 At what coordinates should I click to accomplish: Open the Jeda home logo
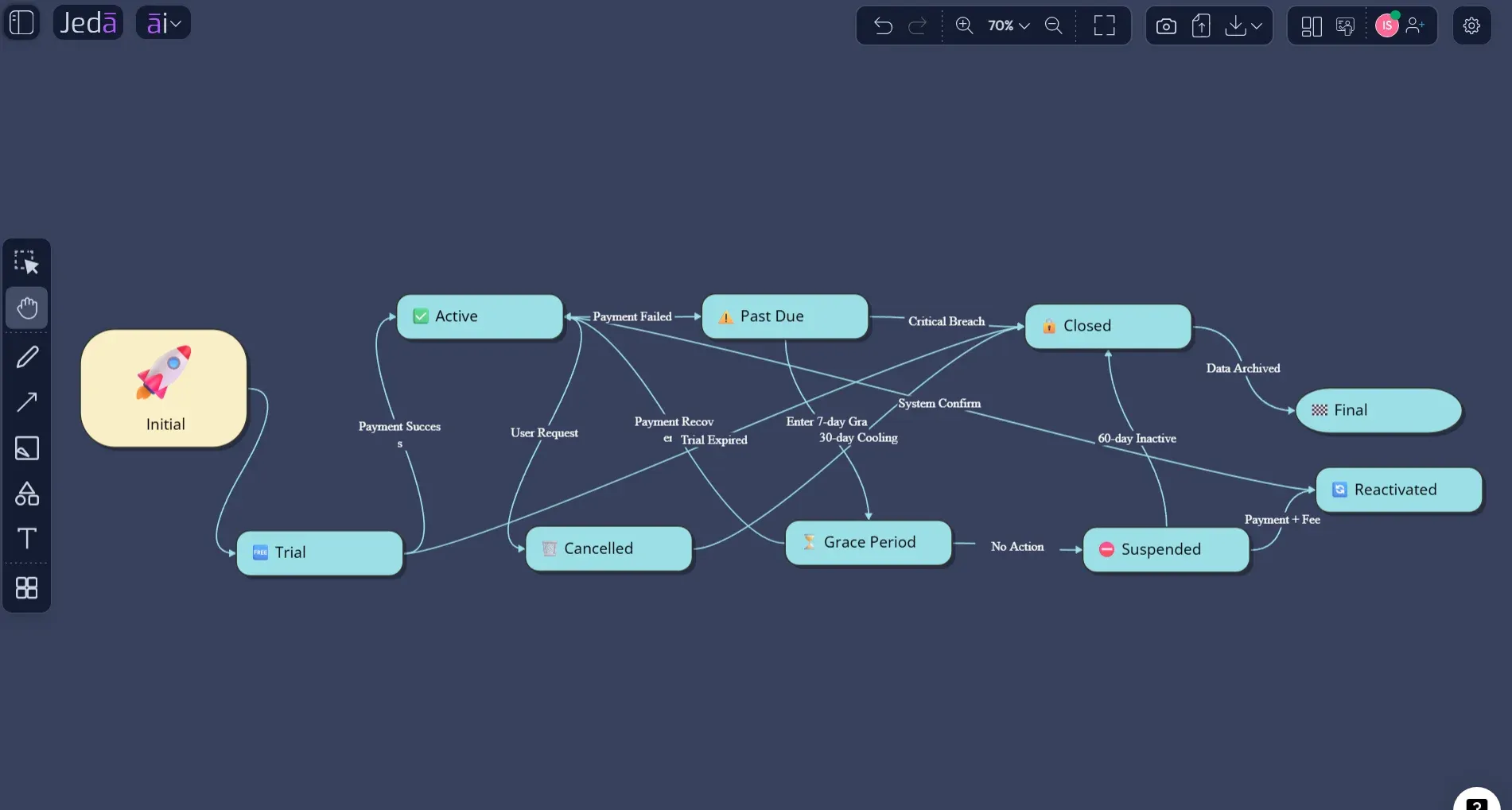(x=88, y=22)
